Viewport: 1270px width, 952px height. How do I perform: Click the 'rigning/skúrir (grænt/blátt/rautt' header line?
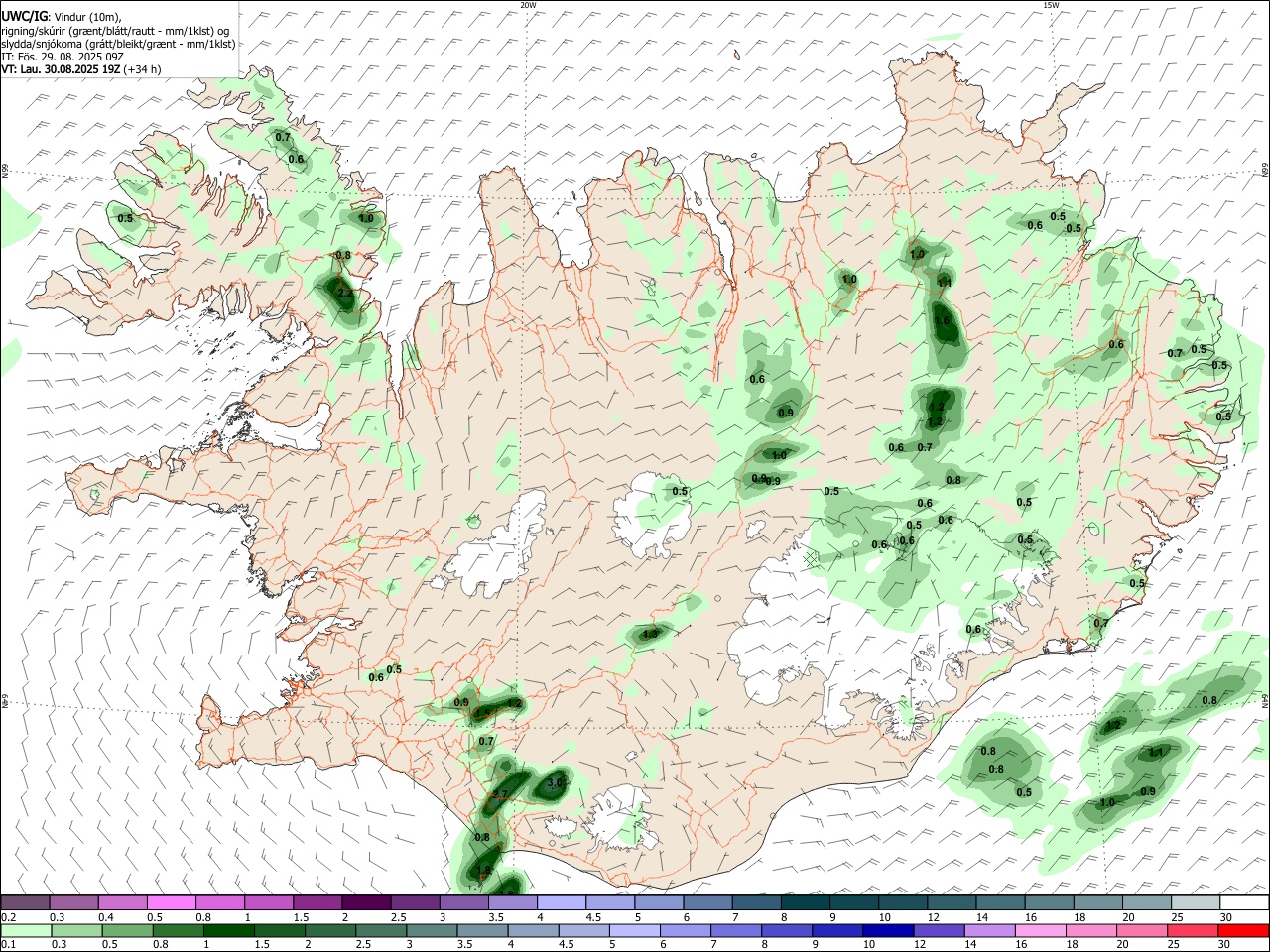(x=115, y=30)
